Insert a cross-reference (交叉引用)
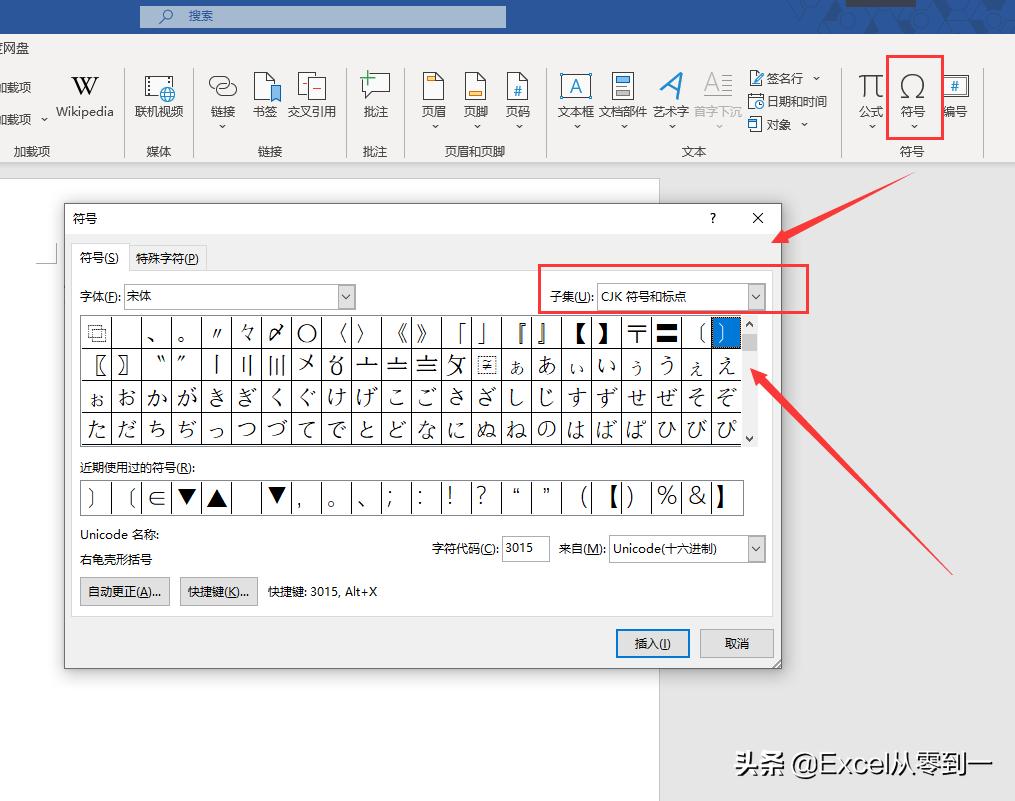This screenshot has height=801, width=1015. (x=312, y=96)
